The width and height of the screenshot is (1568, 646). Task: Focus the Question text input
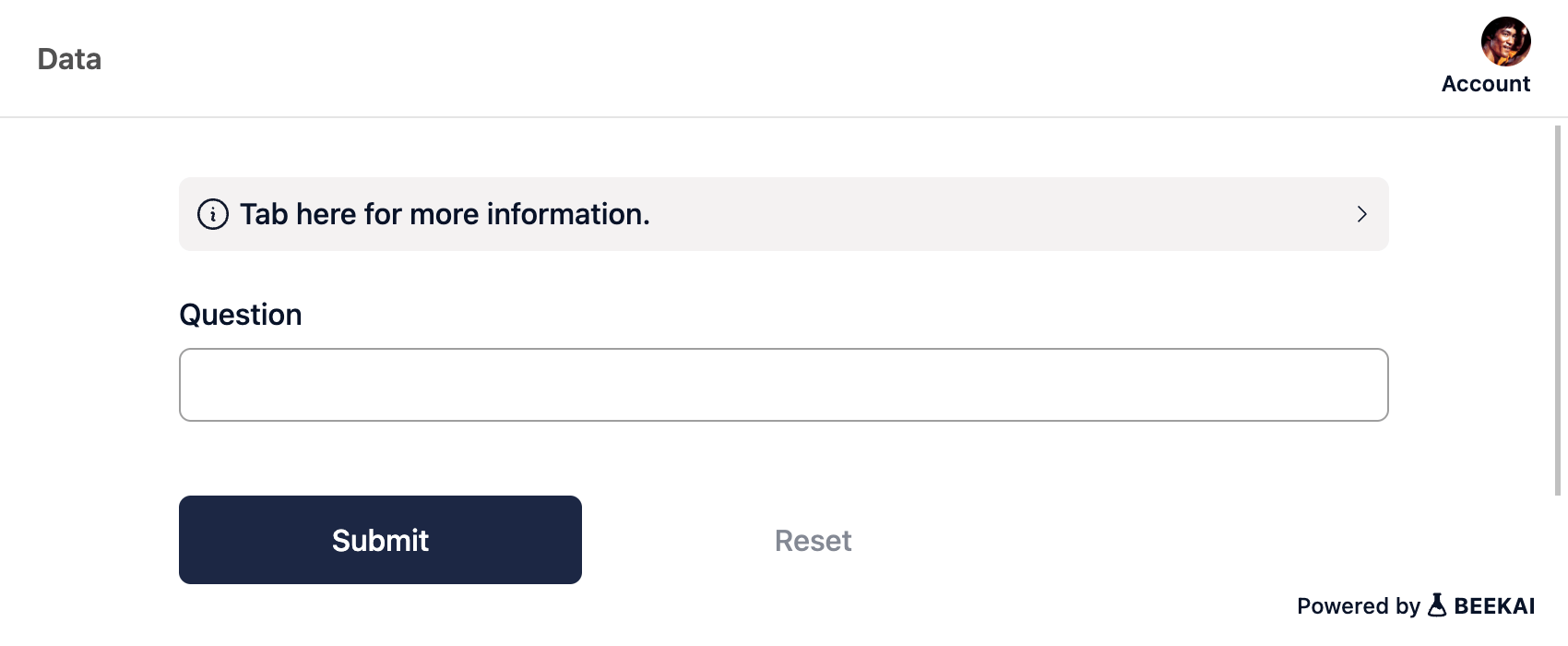[x=783, y=385]
